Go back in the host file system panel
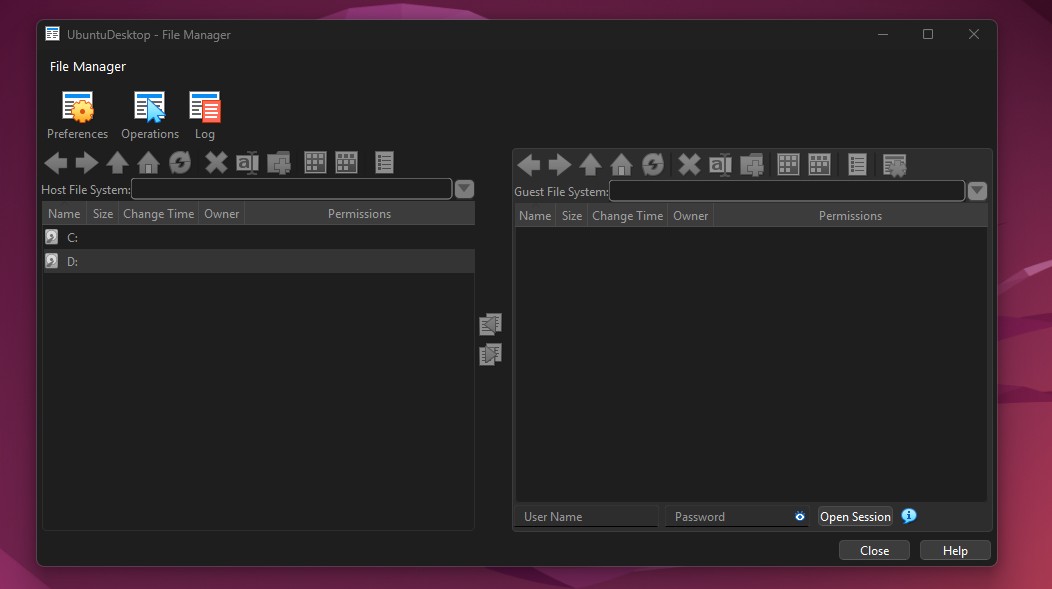 pos(56,162)
